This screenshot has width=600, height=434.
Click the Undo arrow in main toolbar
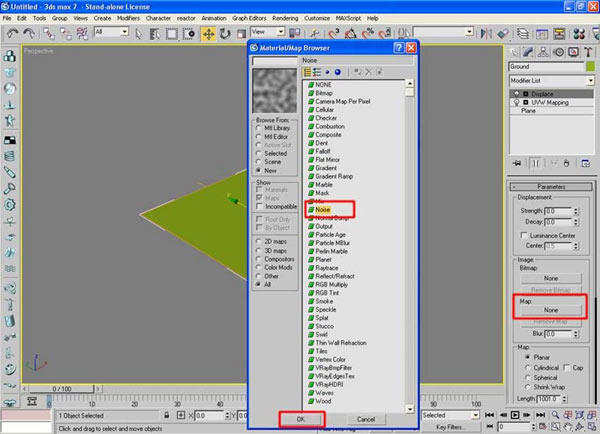[x=13, y=33]
